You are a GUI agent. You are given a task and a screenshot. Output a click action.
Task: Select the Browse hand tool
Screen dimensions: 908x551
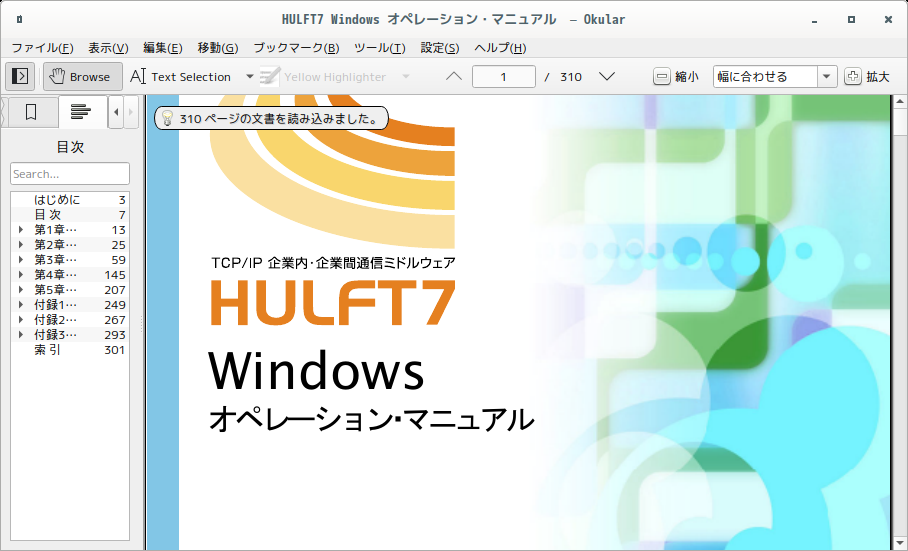[83, 76]
